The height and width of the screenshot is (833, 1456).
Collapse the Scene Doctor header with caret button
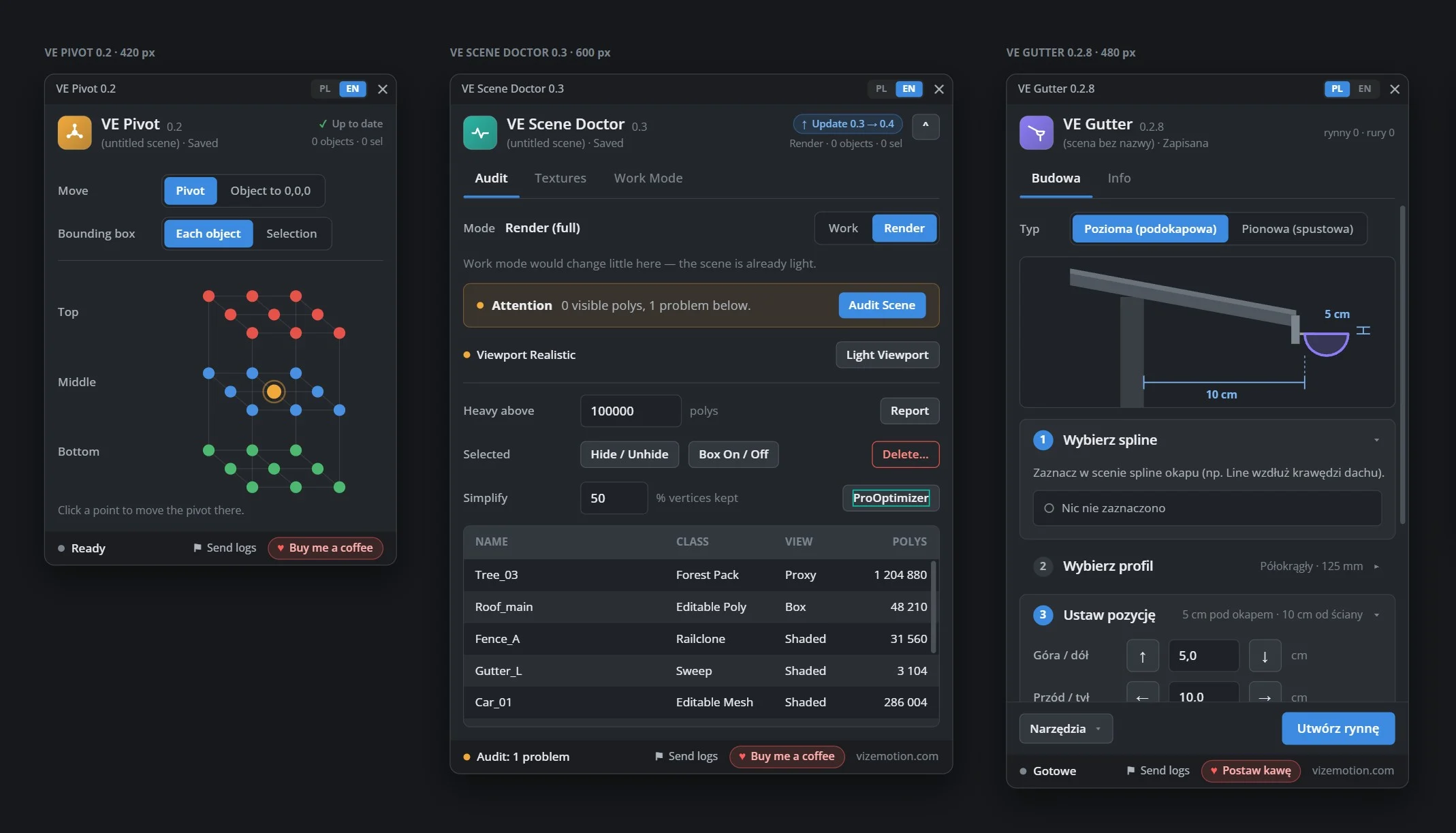925,126
